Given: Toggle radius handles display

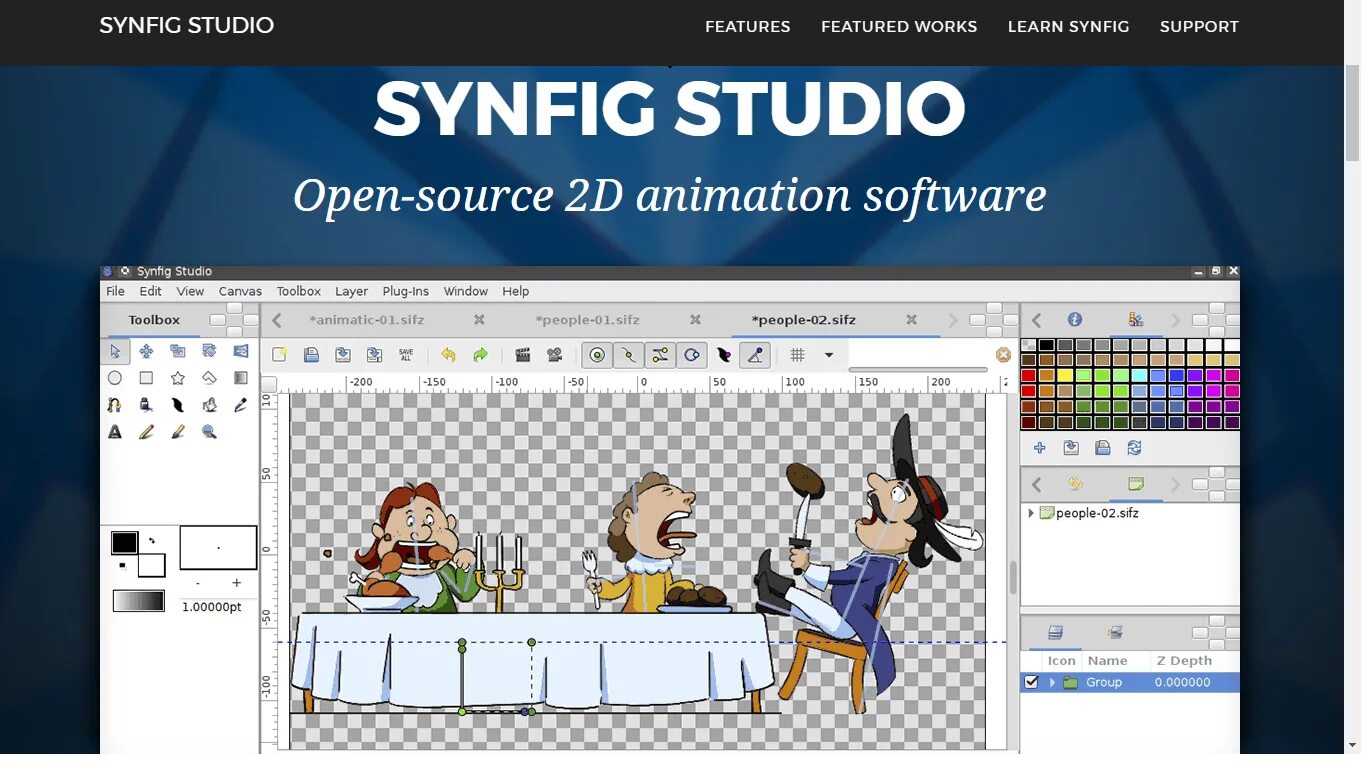Looking at the screenshot, I should click(x=692, y=355).
